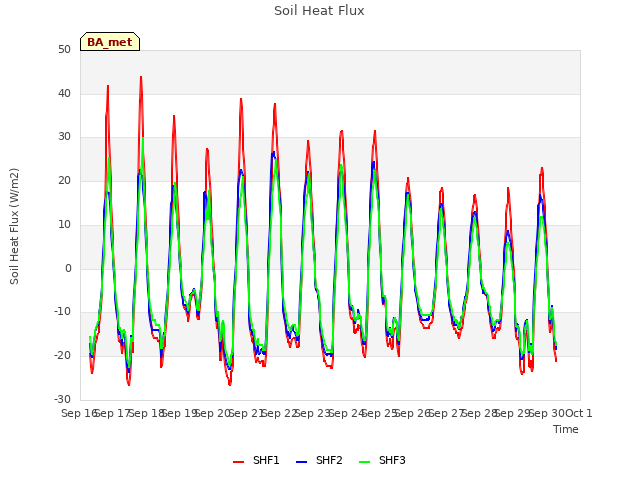This screenshot has height=480, width=640.
Task: Click the y-axis label '0'
Action: (68, 269)
